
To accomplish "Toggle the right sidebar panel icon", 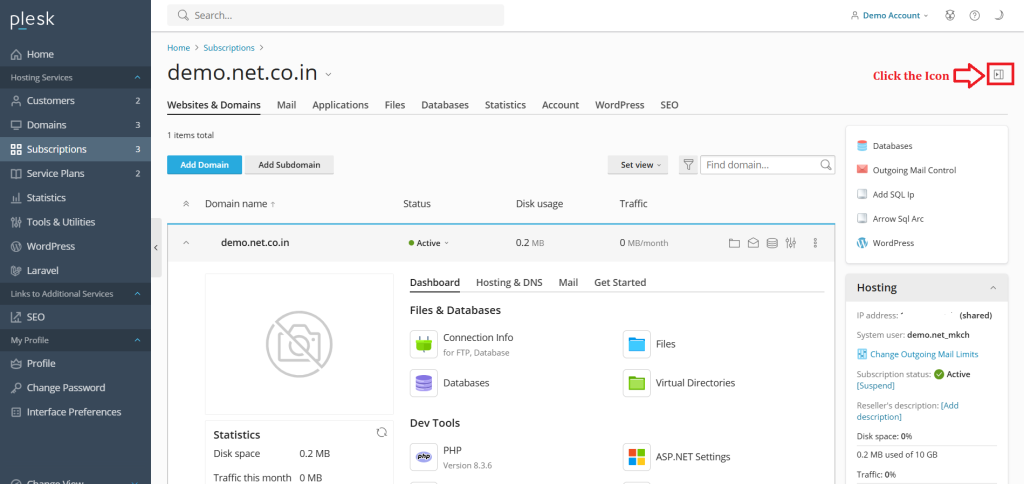I will [999, 75].
